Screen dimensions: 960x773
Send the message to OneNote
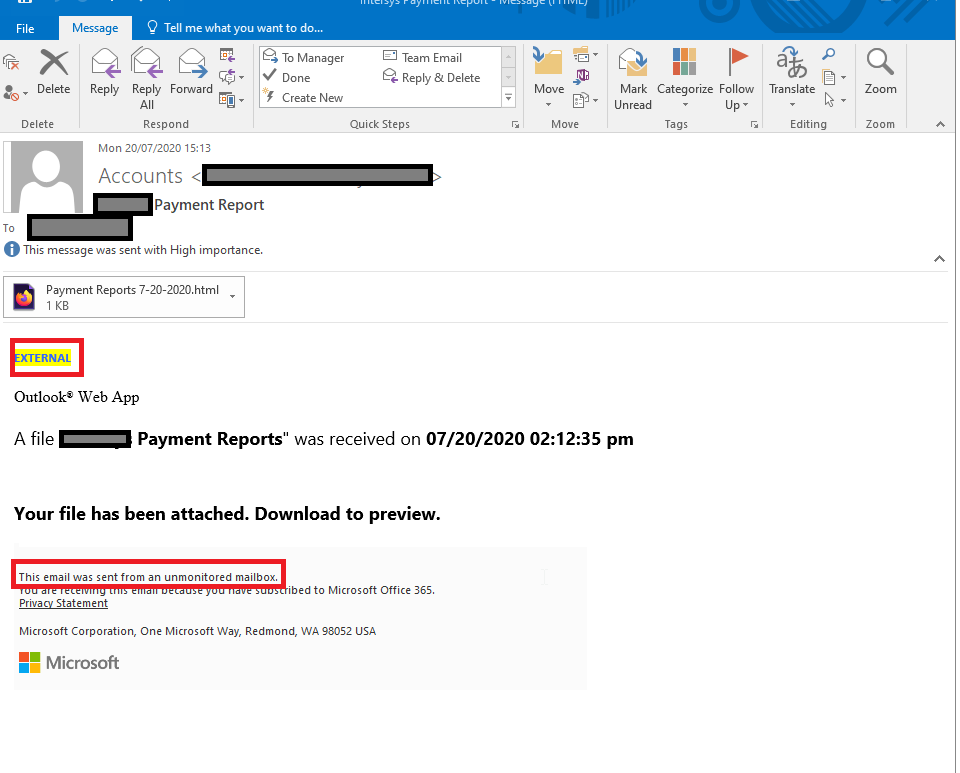582,76
